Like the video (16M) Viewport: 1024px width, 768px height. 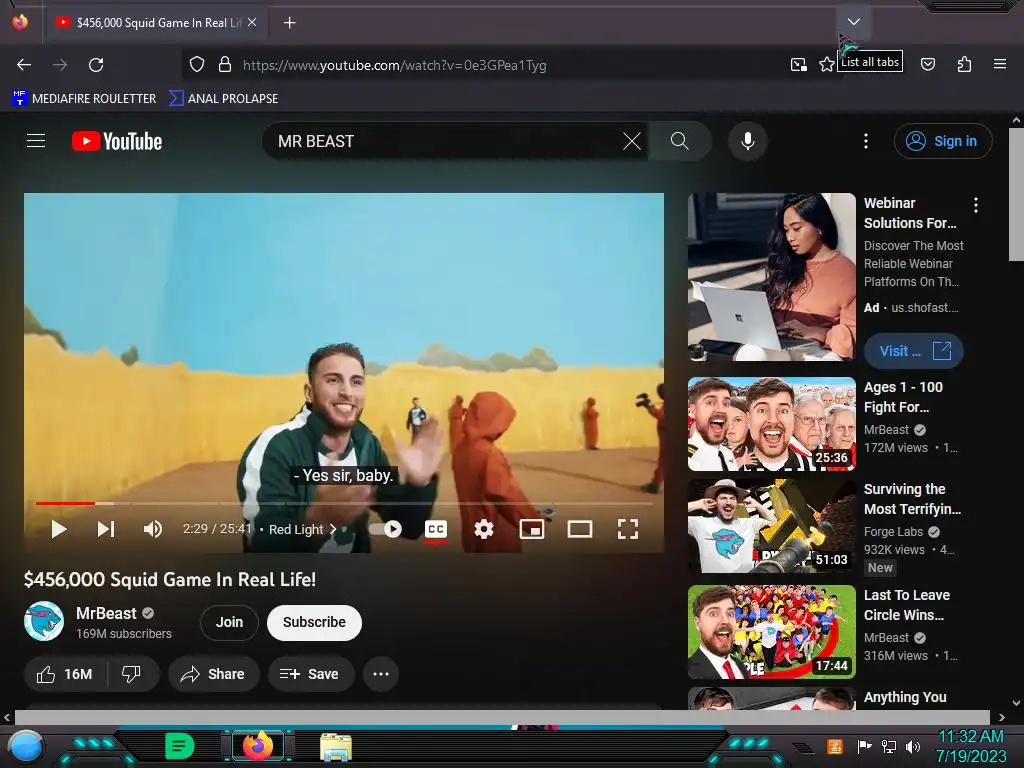(65, 674)
